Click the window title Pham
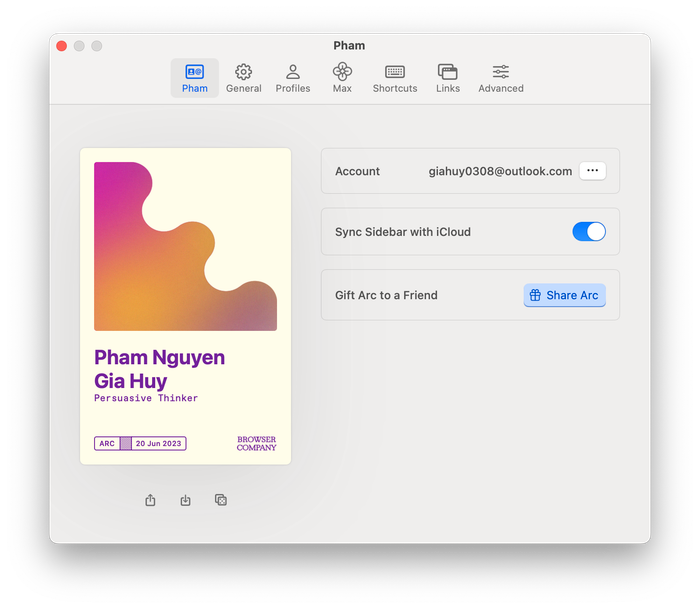 [349, 46]
